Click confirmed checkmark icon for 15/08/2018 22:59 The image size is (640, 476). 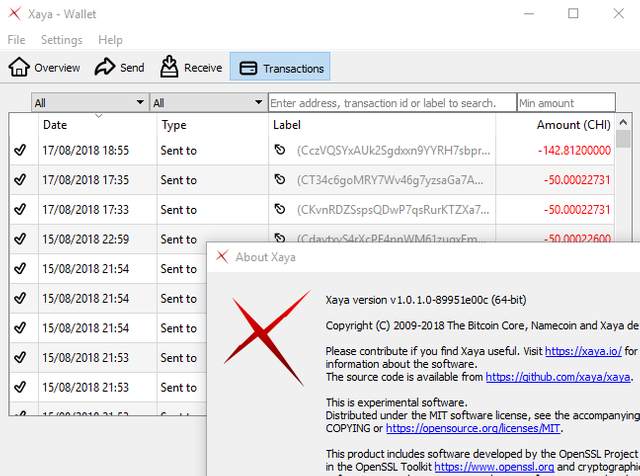20,238
